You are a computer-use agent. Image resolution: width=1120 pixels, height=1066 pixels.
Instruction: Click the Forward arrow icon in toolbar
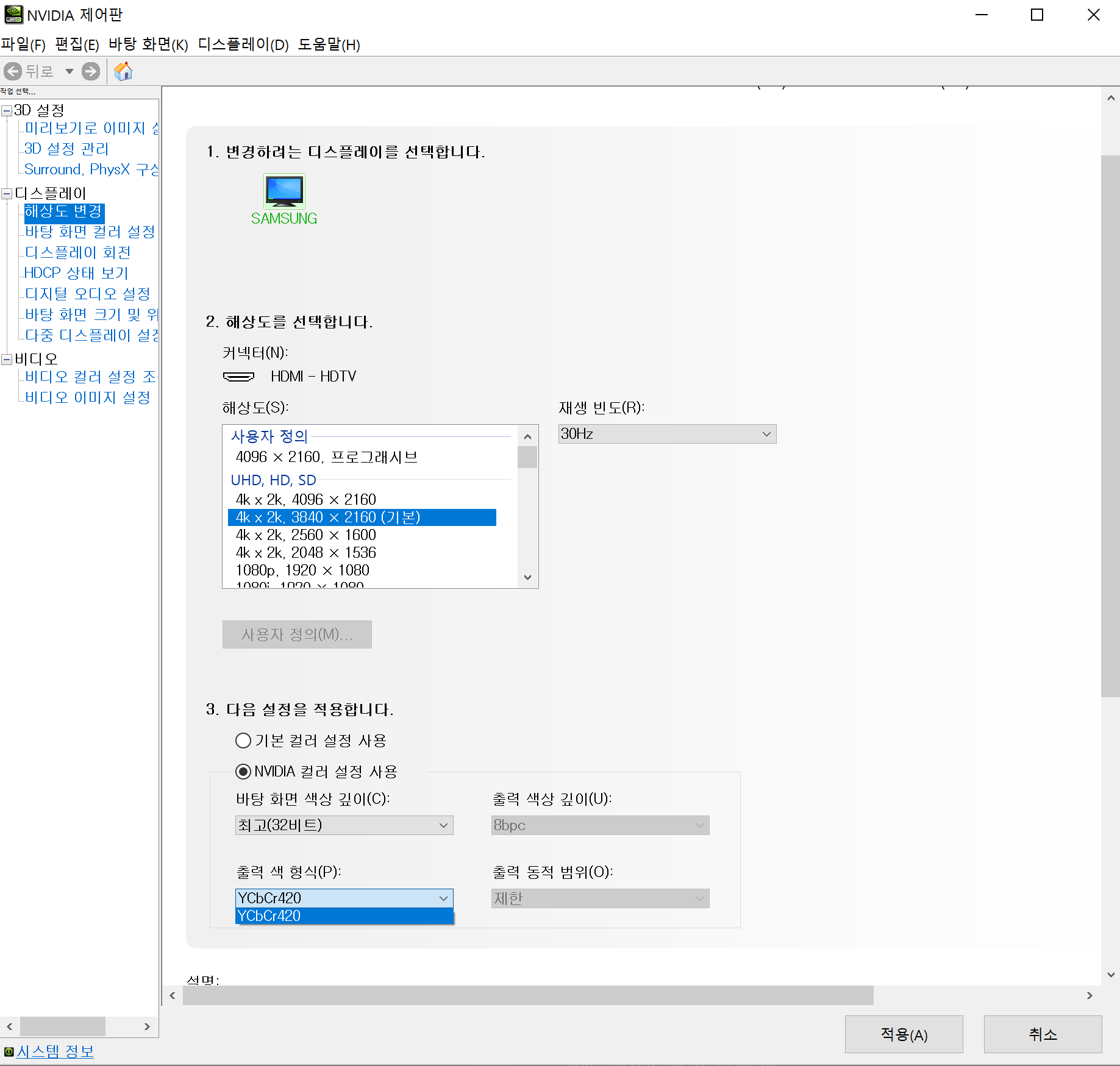pyautogui.click(x=91, y=71)
